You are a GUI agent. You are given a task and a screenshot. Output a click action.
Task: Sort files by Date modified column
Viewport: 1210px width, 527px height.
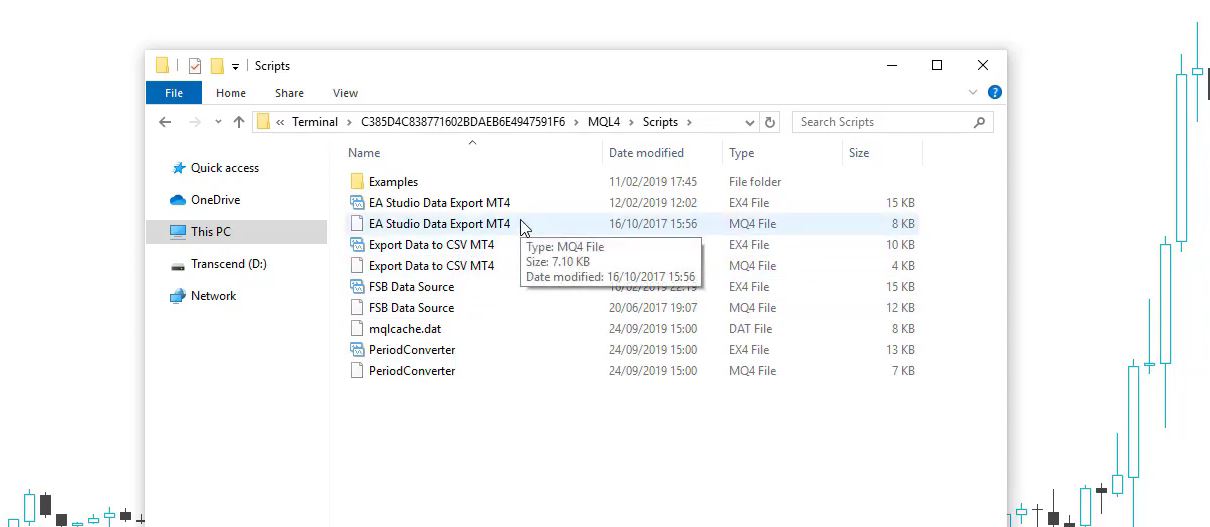pyautogui.click(x=646, y=153)
